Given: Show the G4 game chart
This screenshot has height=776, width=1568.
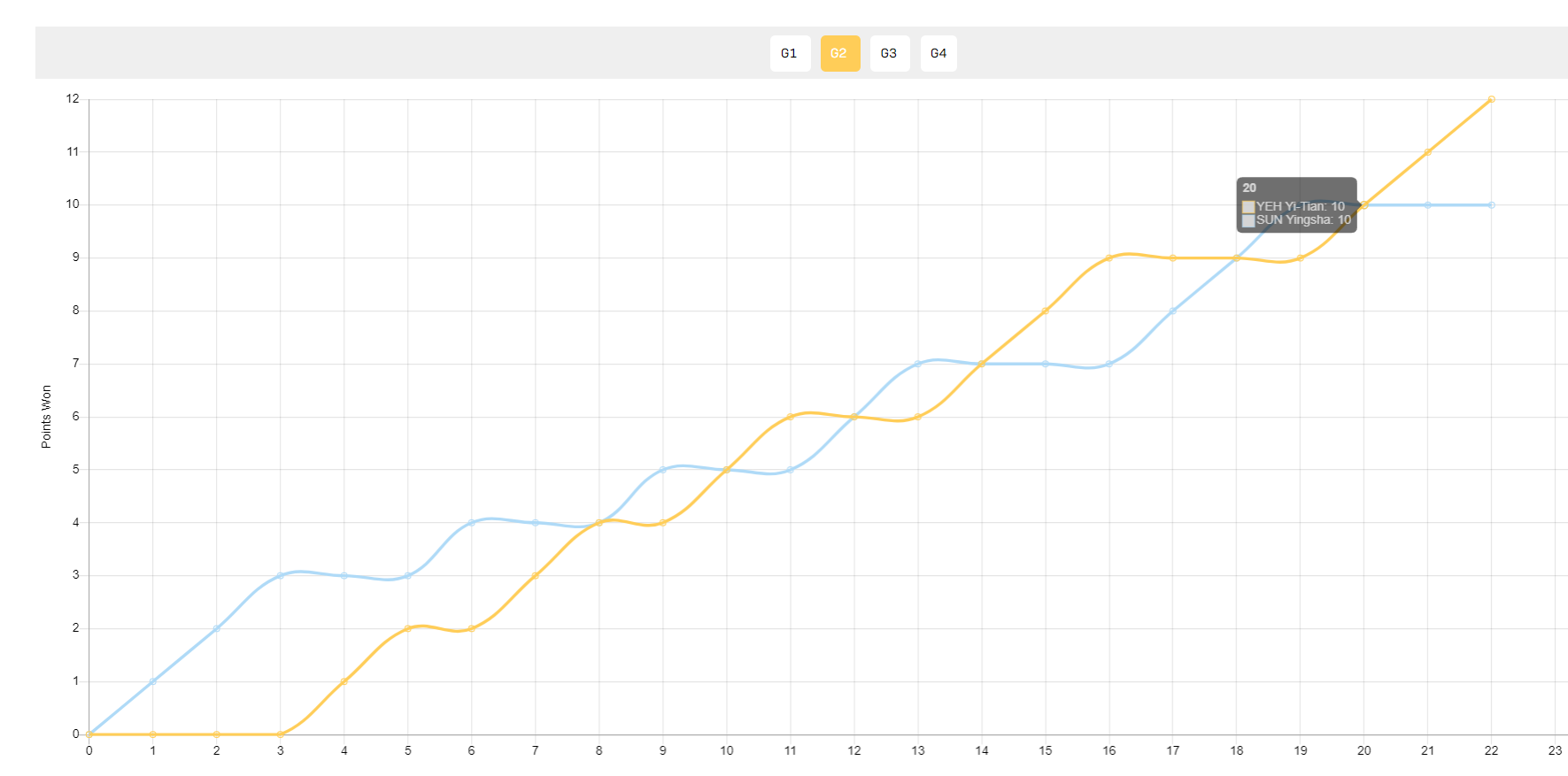Looking at the screenshot, I should pyautogui.click(x=938, y=53).
